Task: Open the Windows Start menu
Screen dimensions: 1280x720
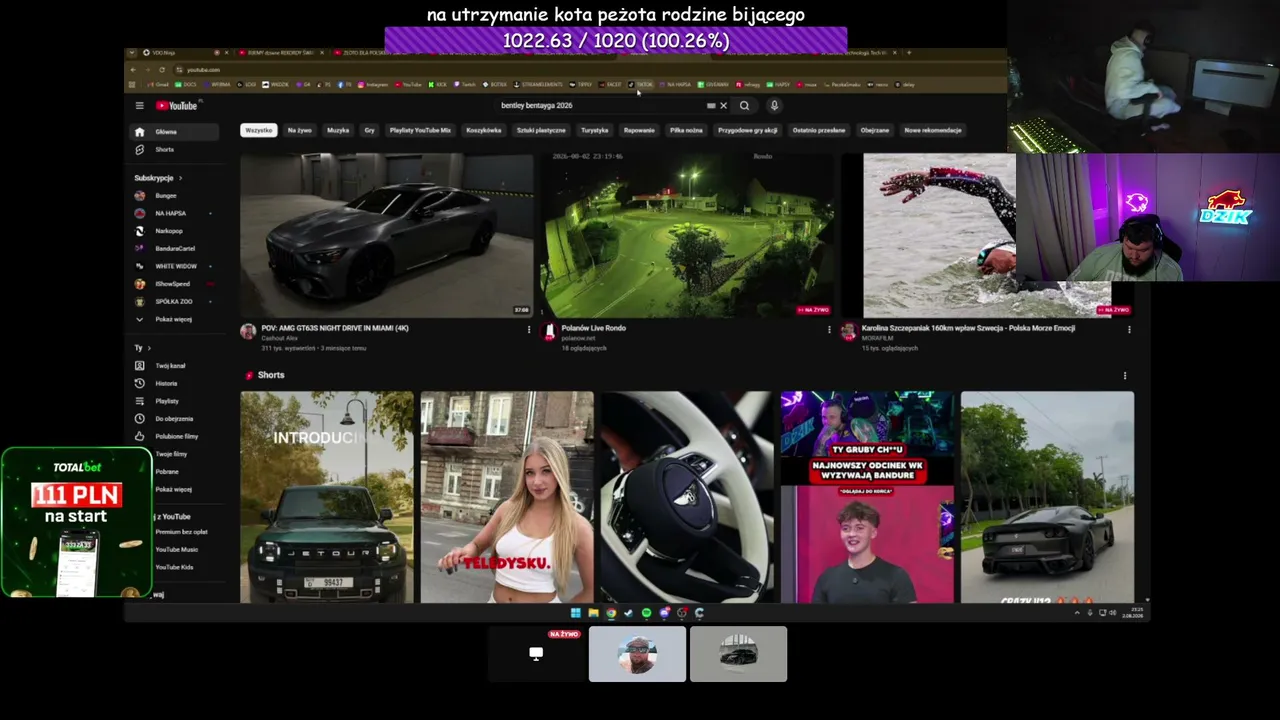Action: [x=575, y=613]
